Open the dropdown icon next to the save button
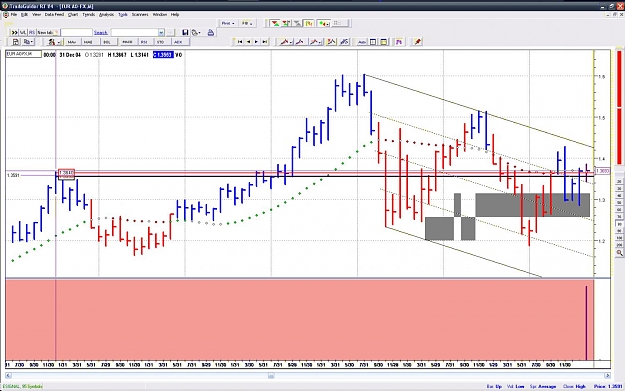Image resolution: width=625 pixels, height=391 pixels. (196, 33)
